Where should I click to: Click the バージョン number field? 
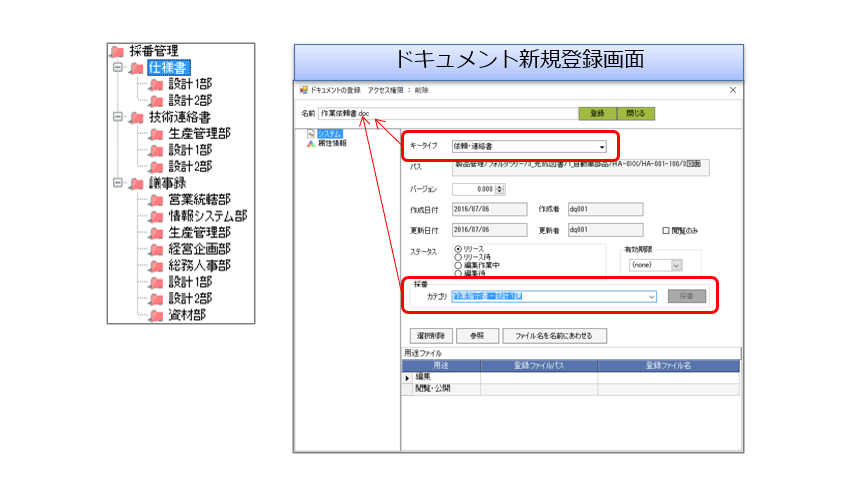[474, 189]
